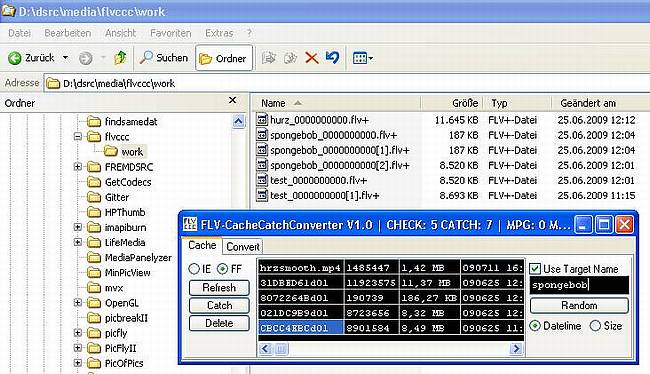Viewport: 650px width, 374px height.
Task: Click the Adresse path field
Action: point(347,83)
